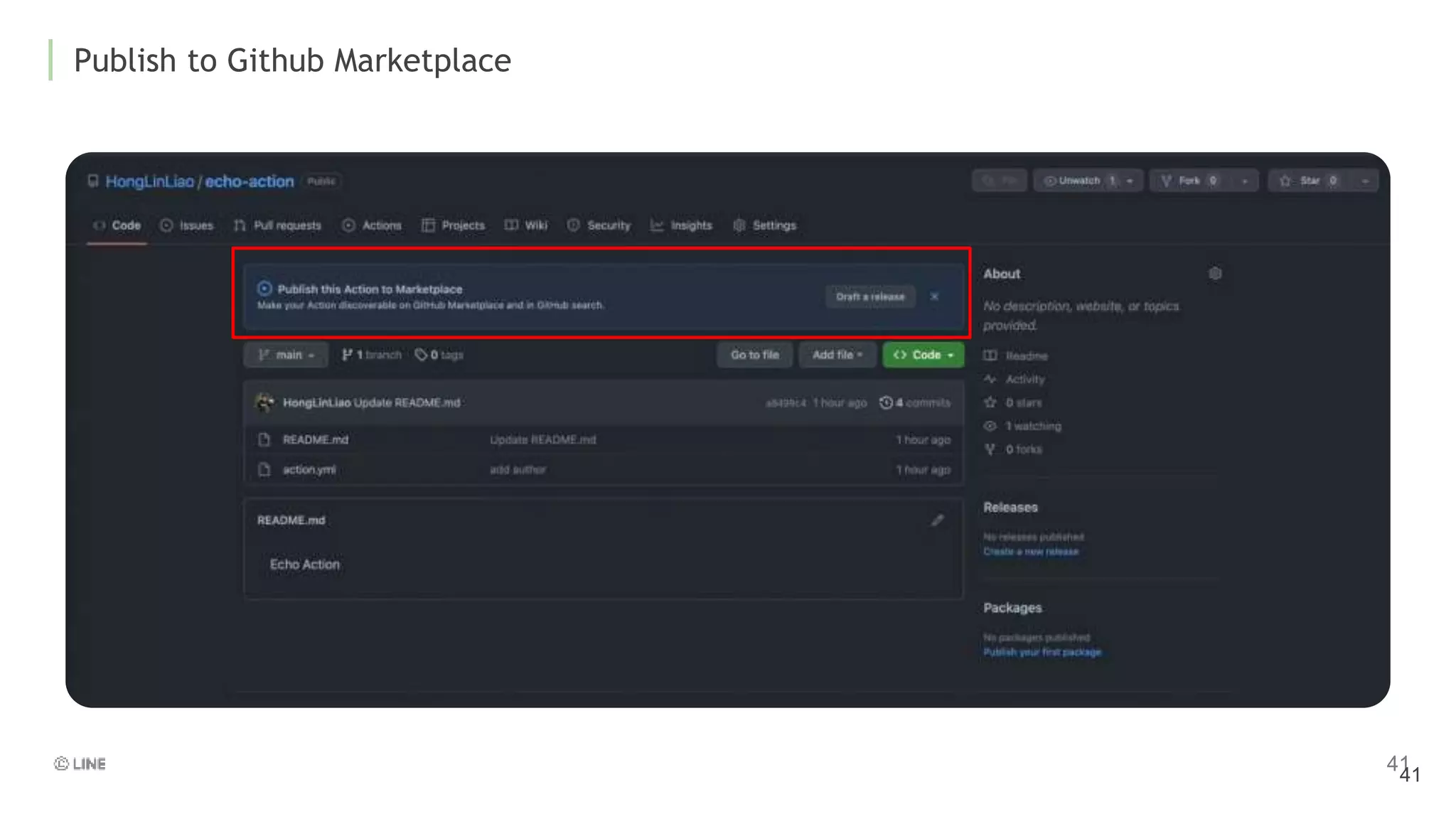1456x819 pixels.
Task: Switch to the Actions tab
Action: 373,225
